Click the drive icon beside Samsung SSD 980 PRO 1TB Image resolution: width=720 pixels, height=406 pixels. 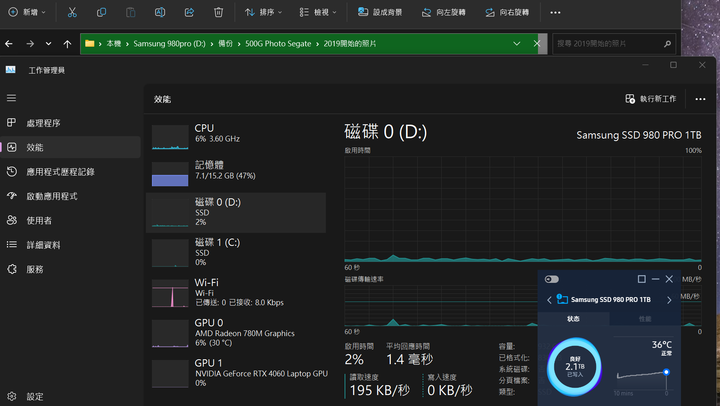[x=562, y=299]
